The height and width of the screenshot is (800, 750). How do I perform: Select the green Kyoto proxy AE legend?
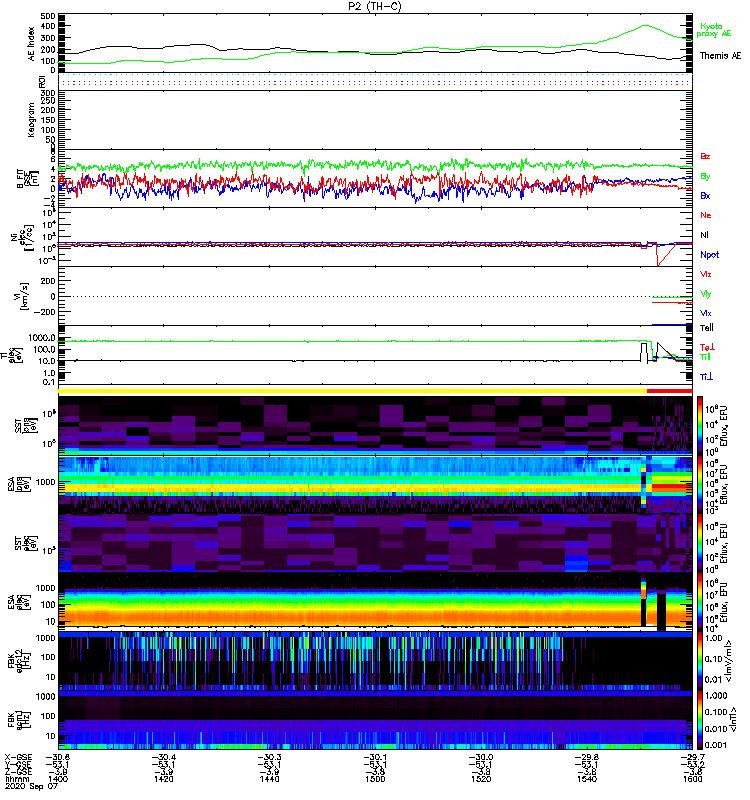click(x=714, y=30)
